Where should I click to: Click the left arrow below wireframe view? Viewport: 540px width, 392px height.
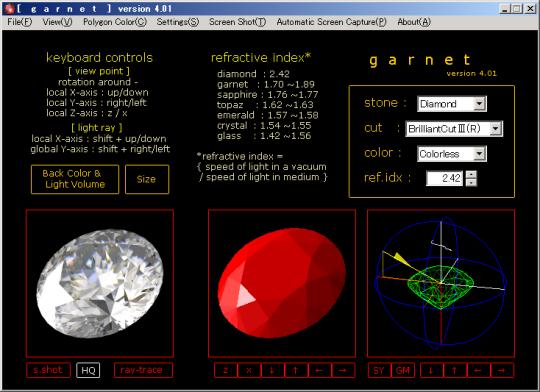pyautogui.click(x=478, y=370)
